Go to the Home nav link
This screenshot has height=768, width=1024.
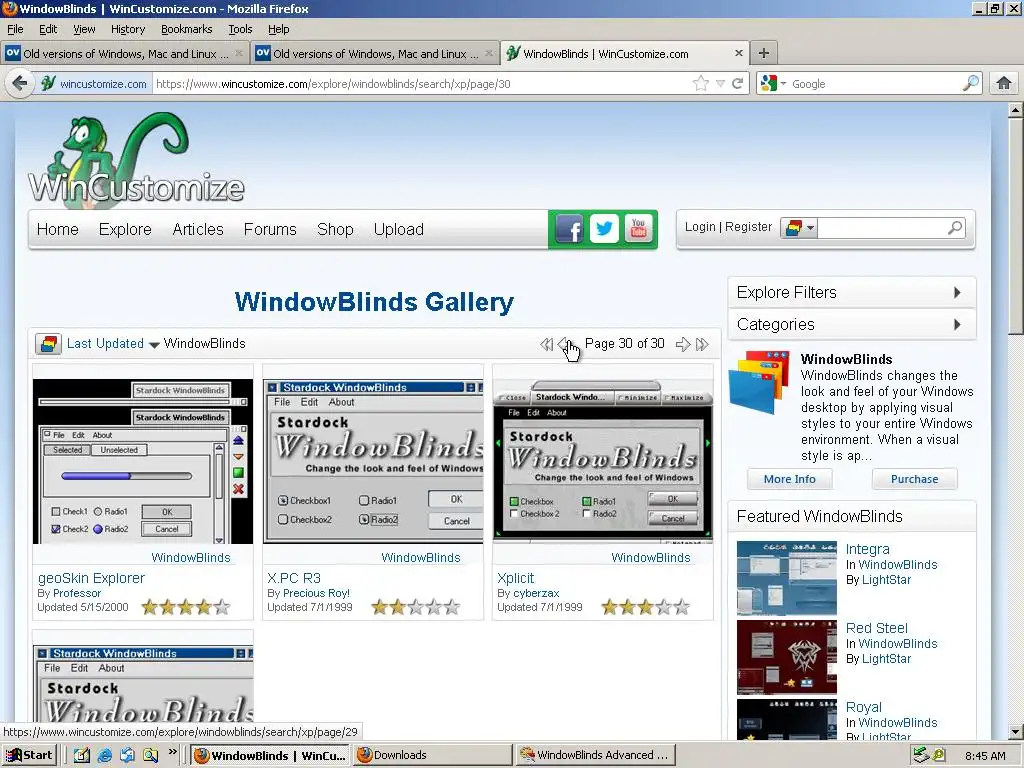coord(57,229)
